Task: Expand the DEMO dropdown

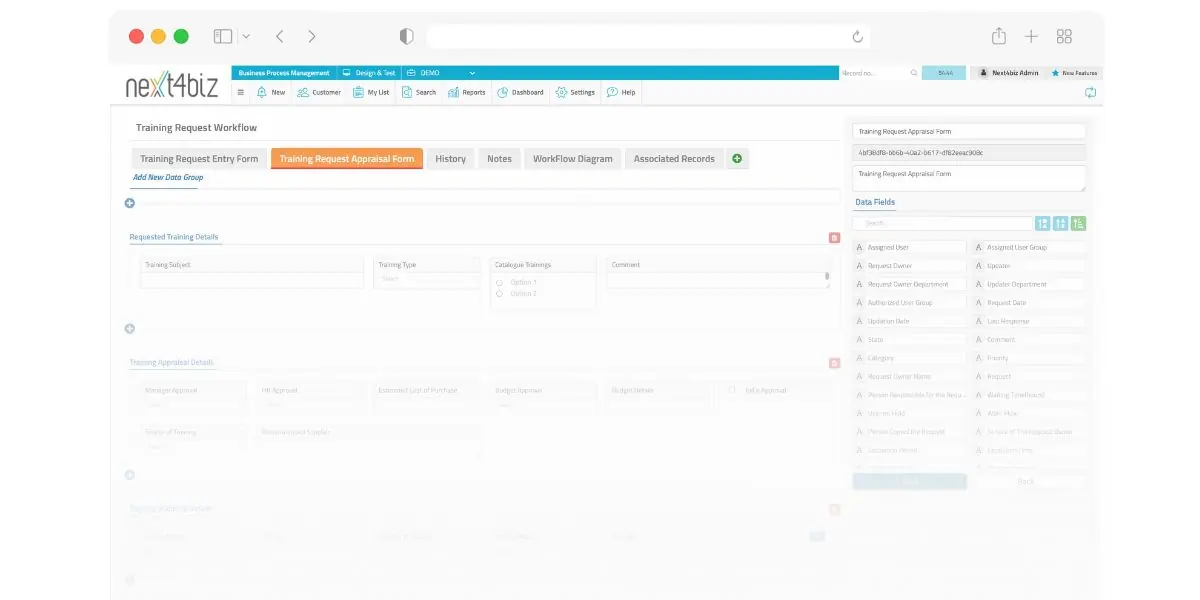Action: point(441,73)
